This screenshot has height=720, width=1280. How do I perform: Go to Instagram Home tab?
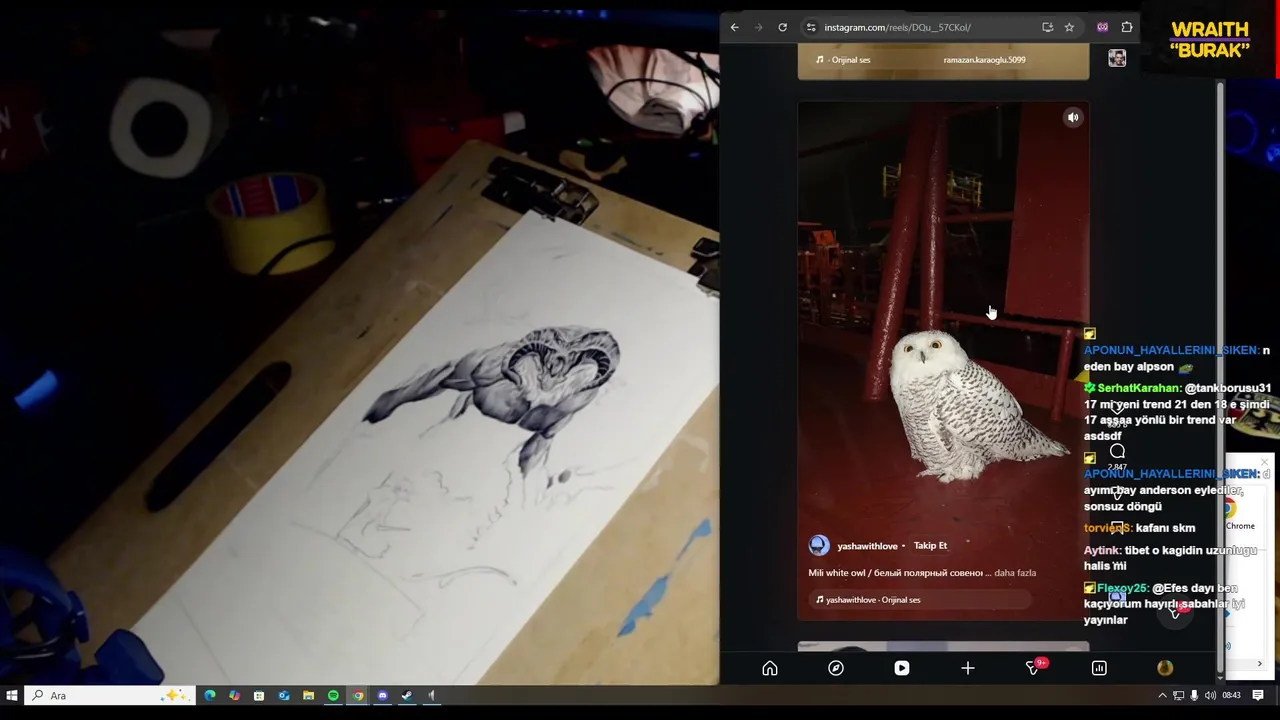770,668
